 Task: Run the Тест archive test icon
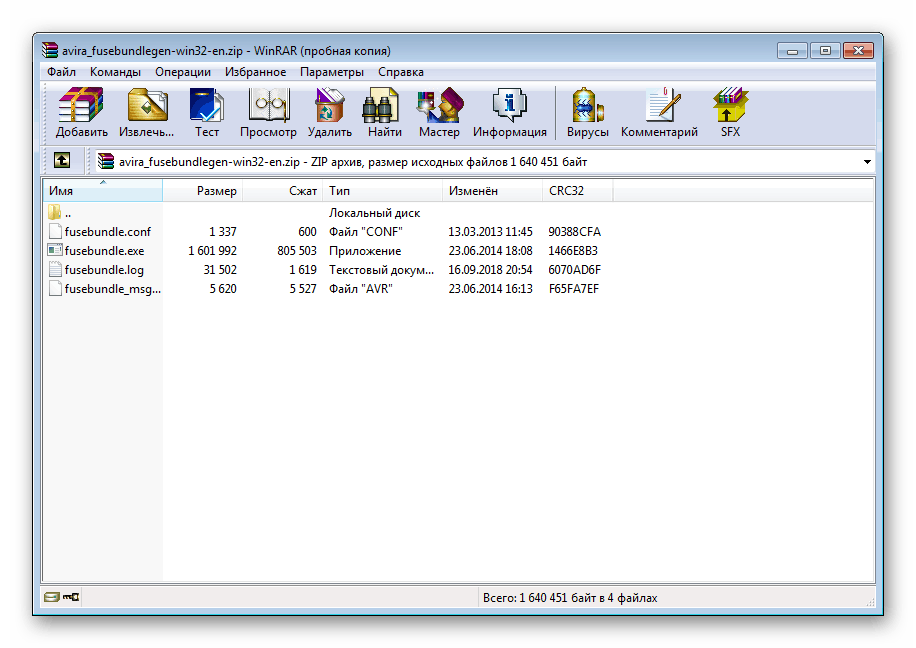207,112
